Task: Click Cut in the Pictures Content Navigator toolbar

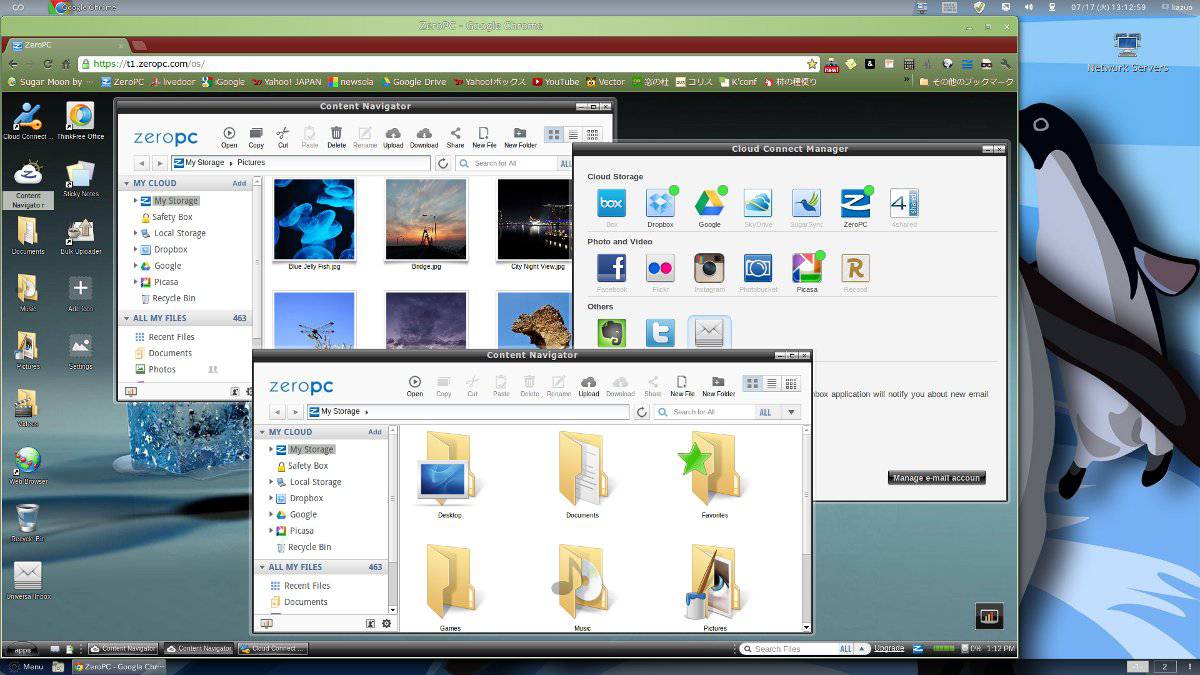Action: point(283,137)
